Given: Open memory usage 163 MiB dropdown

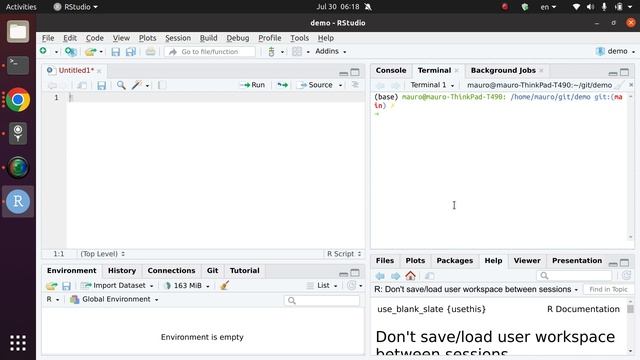Looking at the screenshot, I should pos(187,286).
